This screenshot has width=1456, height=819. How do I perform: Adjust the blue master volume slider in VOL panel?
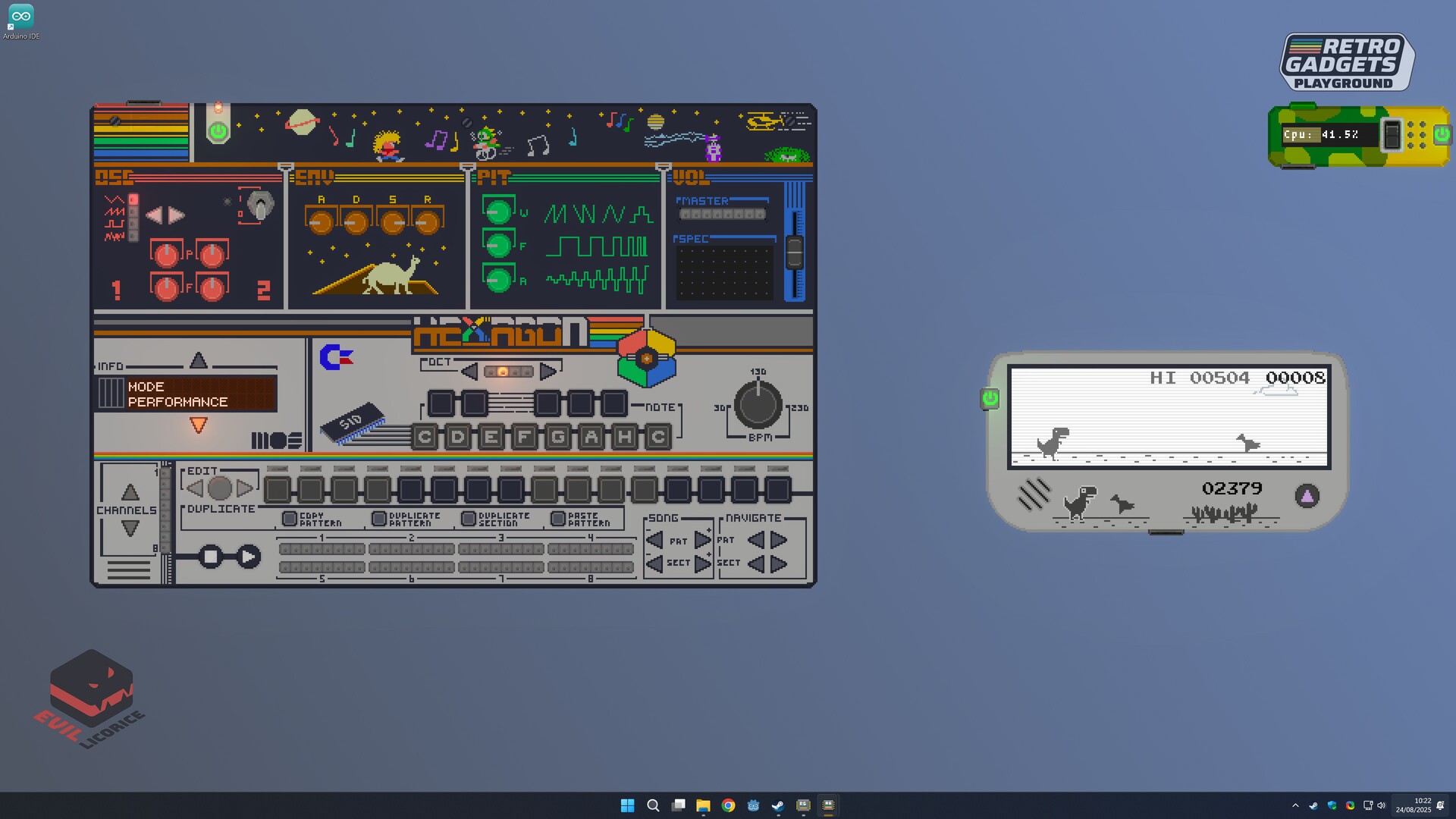(793, 254)
